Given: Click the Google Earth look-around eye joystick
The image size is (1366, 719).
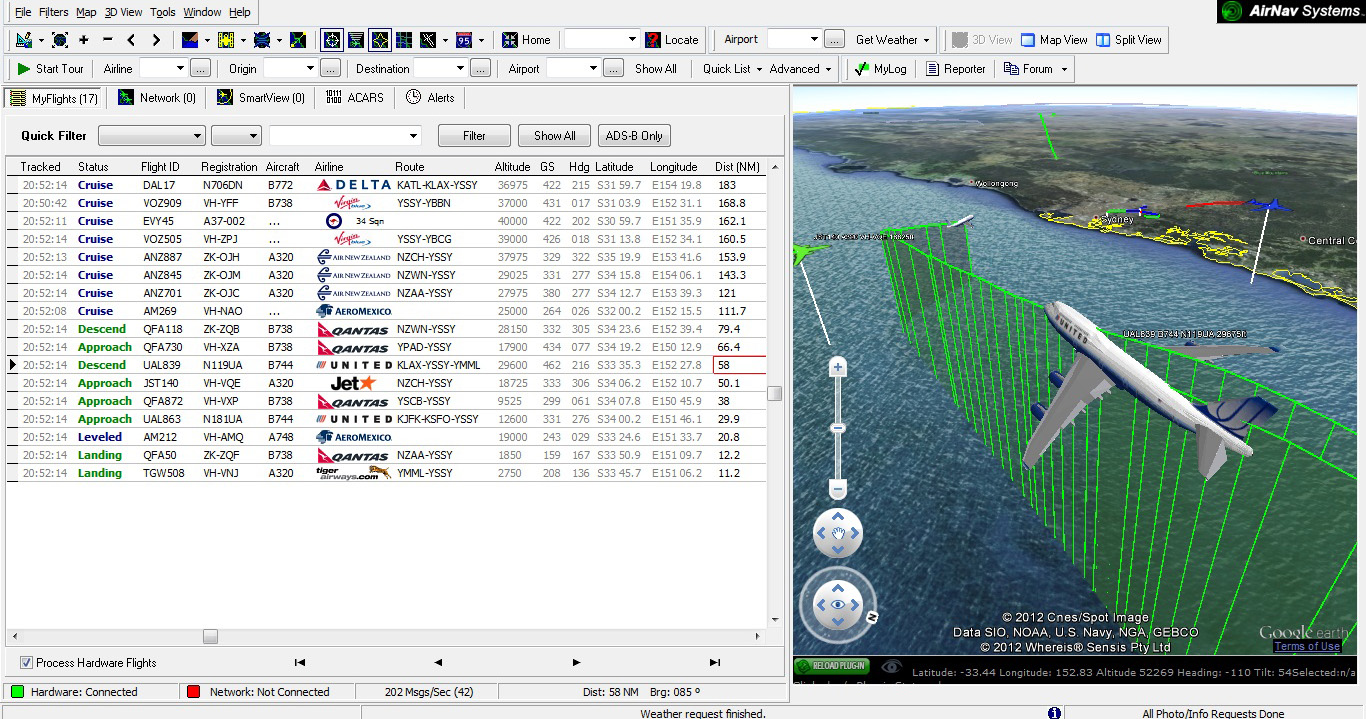Looking at the screenshot, I should tap(838, 603).
